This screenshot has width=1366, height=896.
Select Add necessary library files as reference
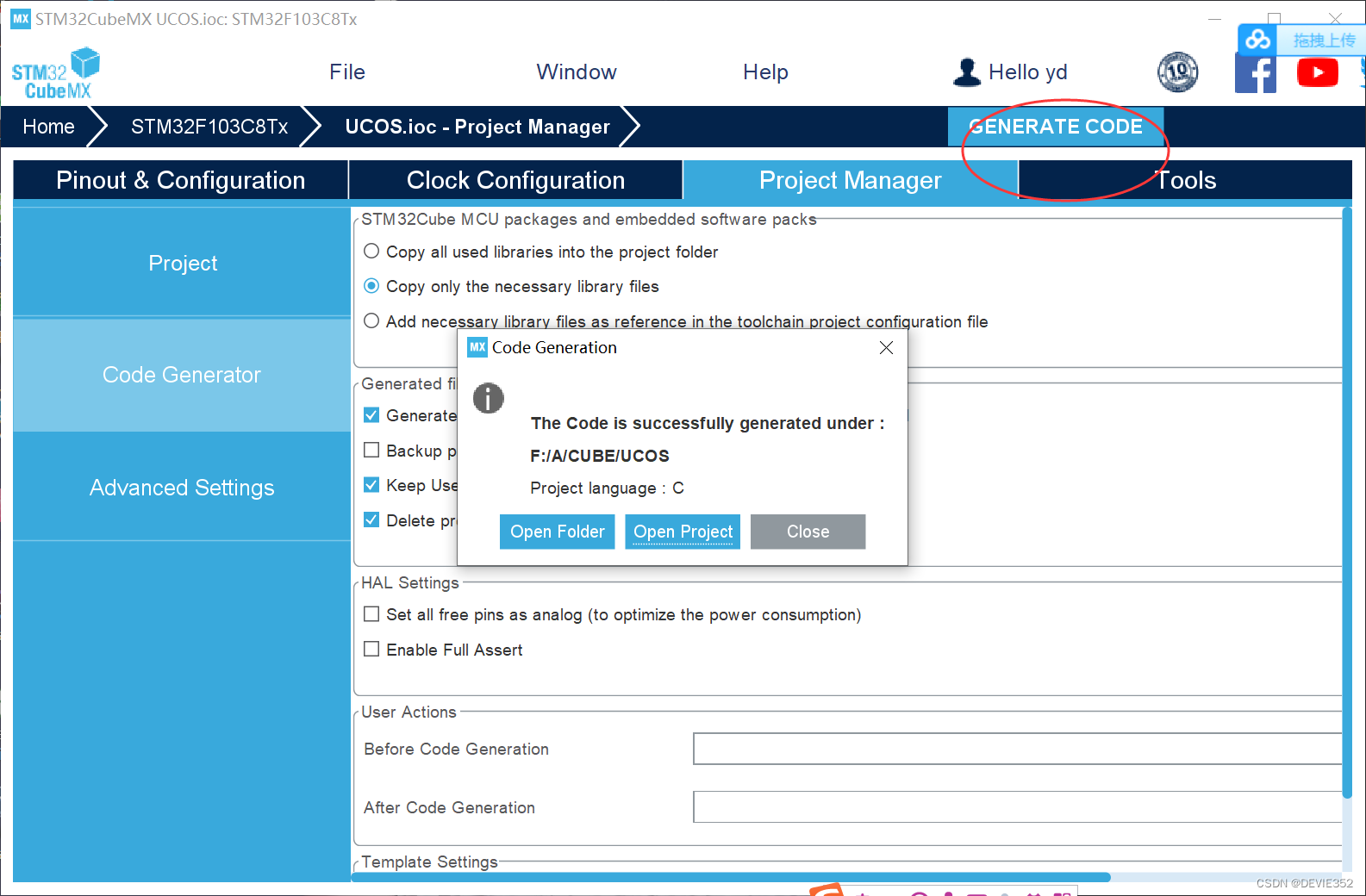tap(371, 321)
